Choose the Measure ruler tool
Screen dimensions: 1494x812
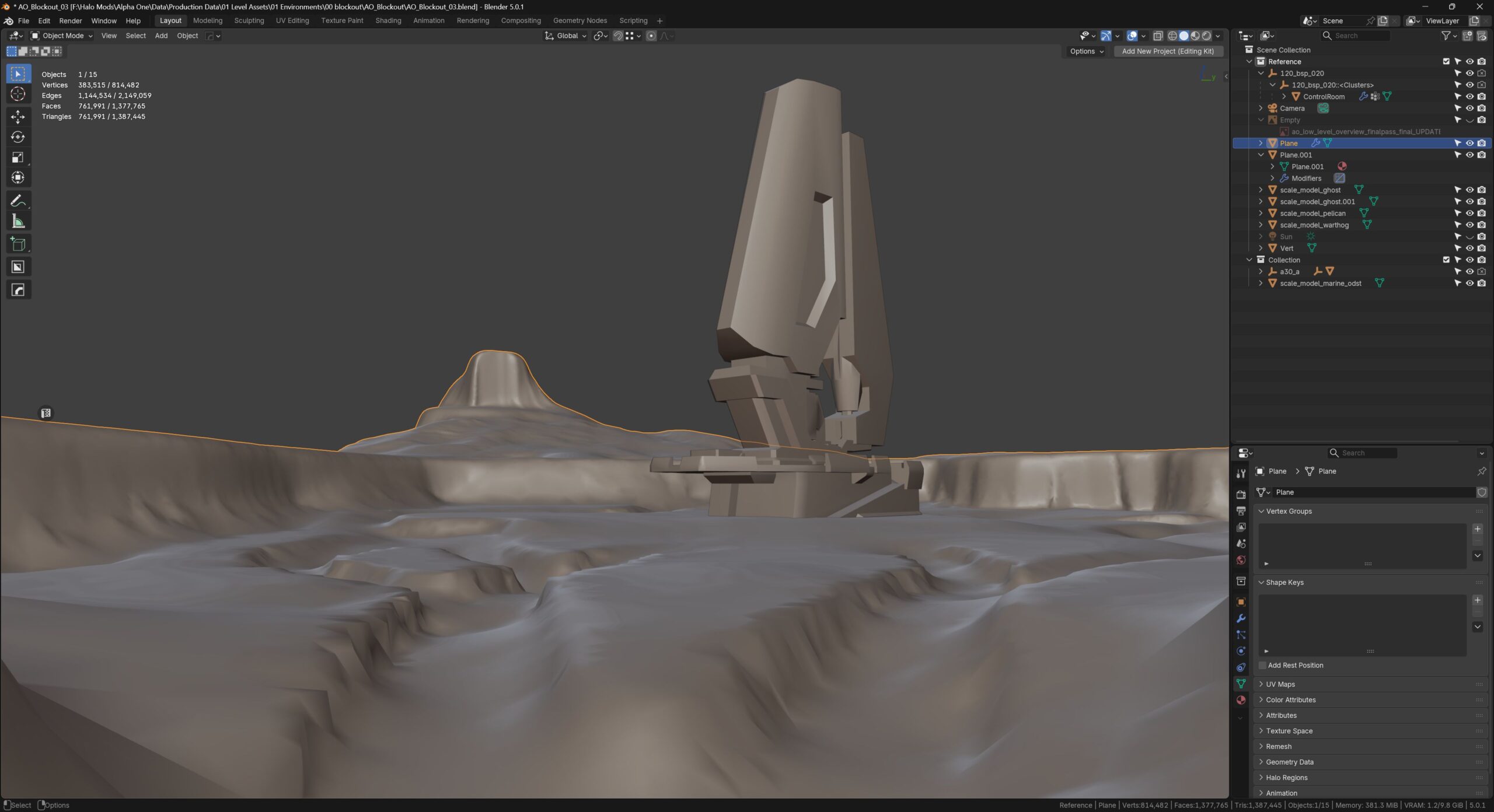18,221
